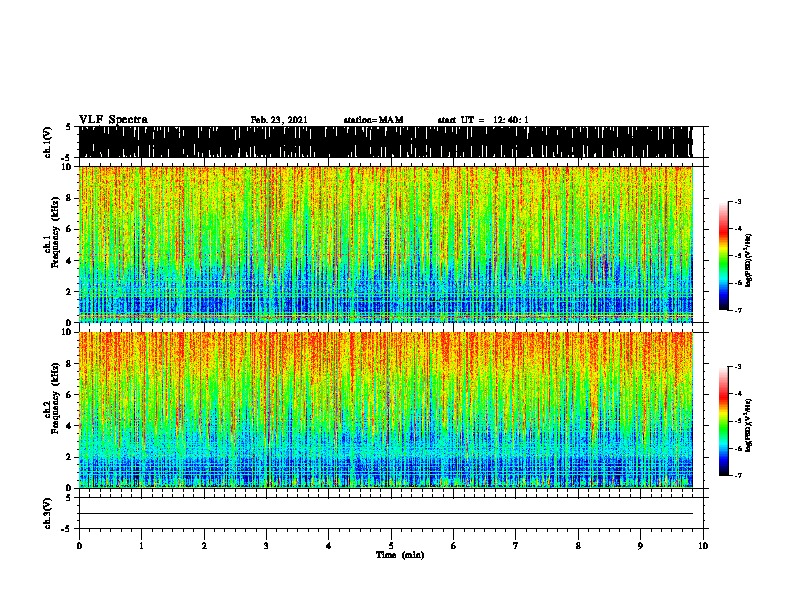The image size is (792, 612).
Task: Click time axis tick label "4"
Action: 328,546
